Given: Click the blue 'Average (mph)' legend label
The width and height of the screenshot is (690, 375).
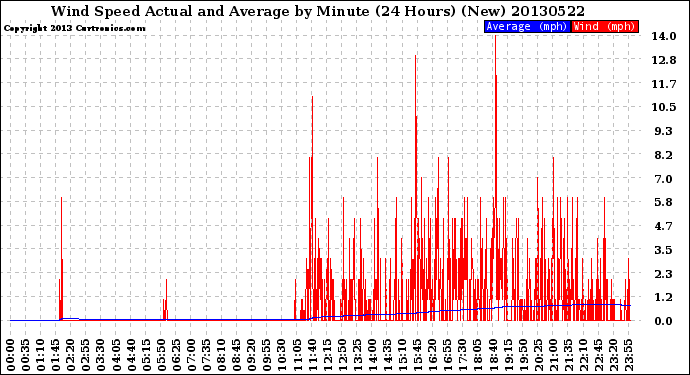Looking at the screenshot, I should coord(527,26).
